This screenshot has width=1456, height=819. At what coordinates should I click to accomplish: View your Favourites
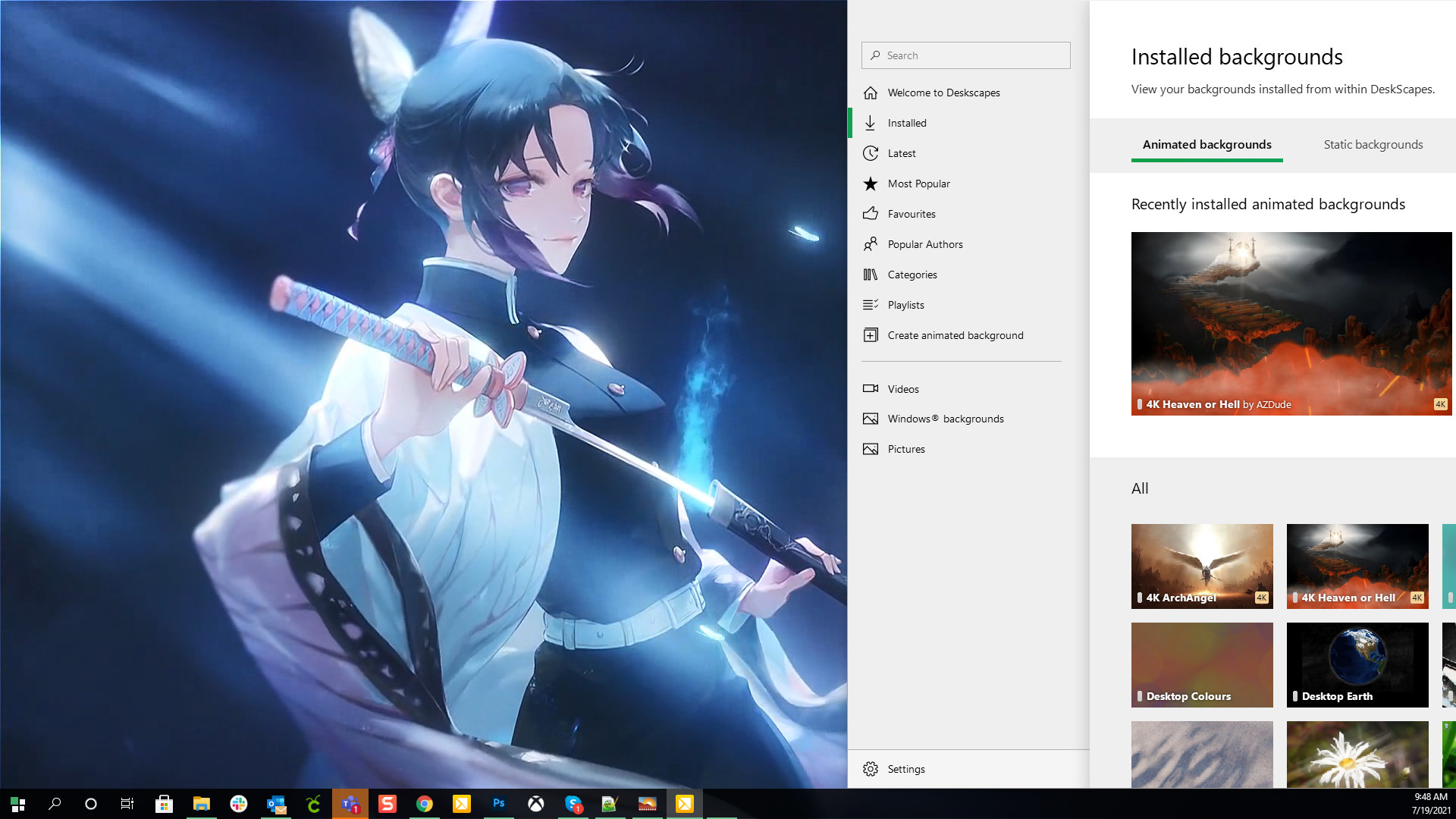[x=912, y=213]
